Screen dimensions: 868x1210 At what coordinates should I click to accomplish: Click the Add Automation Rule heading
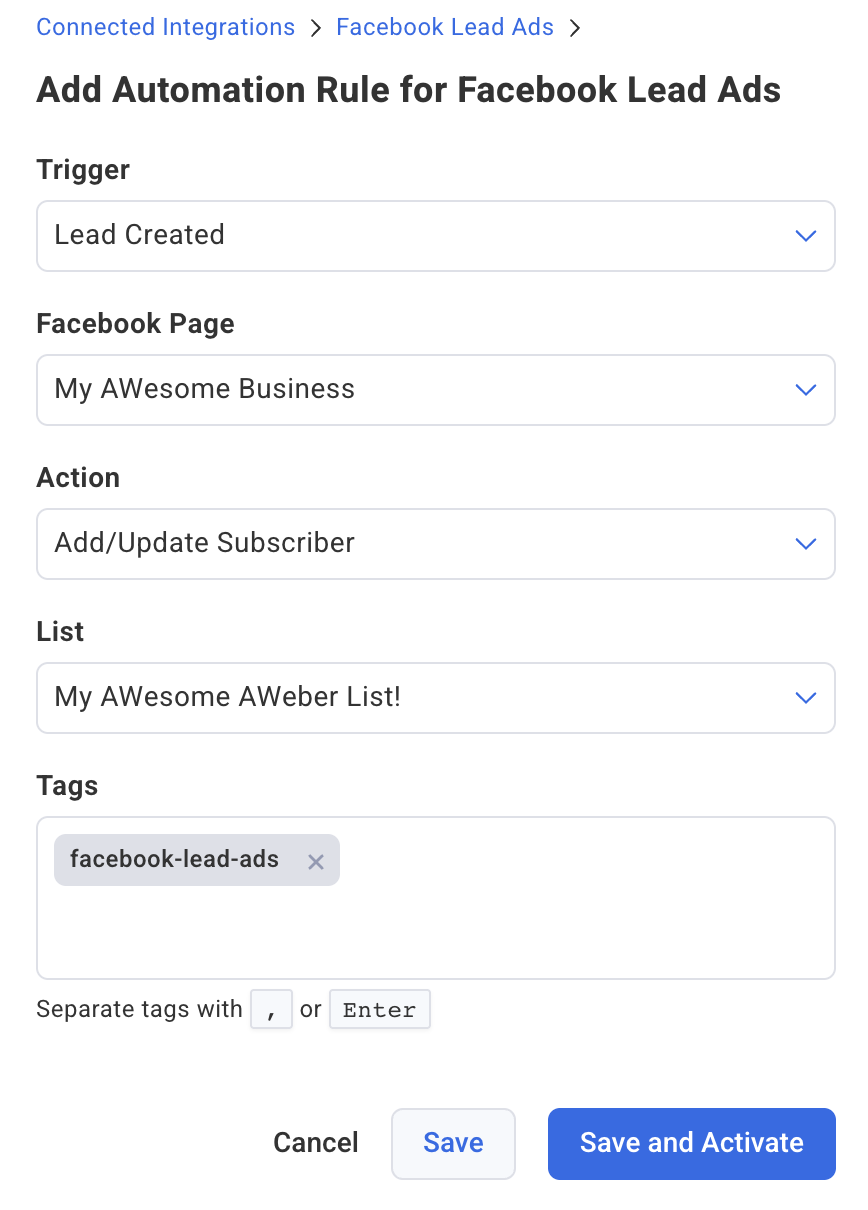click(x=408, y=90)
